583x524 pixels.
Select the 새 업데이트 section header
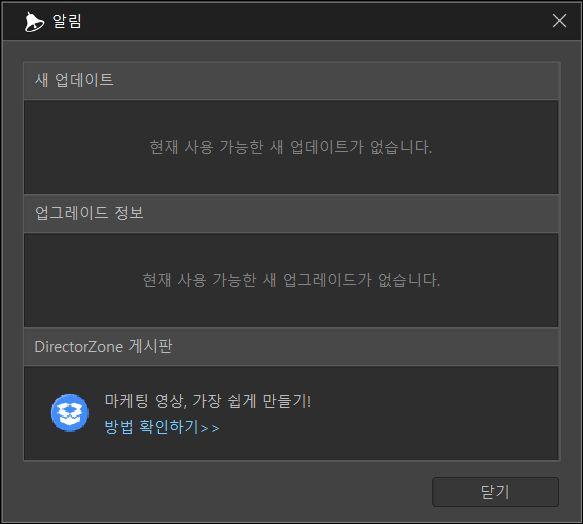point(292,80)
